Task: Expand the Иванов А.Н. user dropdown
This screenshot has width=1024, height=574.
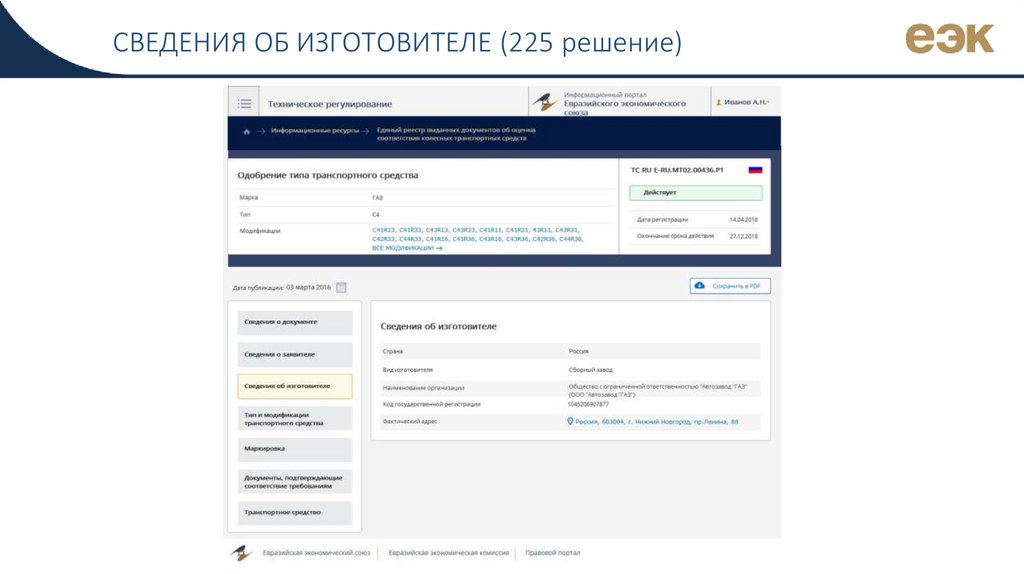Action: click(743, 102)
